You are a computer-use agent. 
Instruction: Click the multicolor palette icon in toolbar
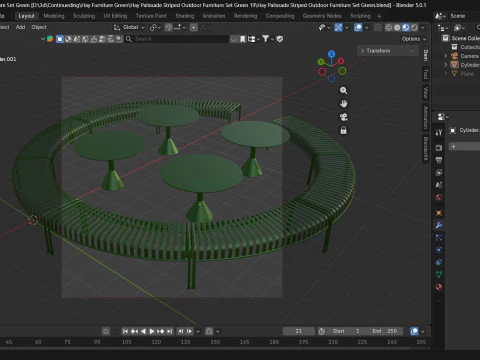[x=50, y=39]
